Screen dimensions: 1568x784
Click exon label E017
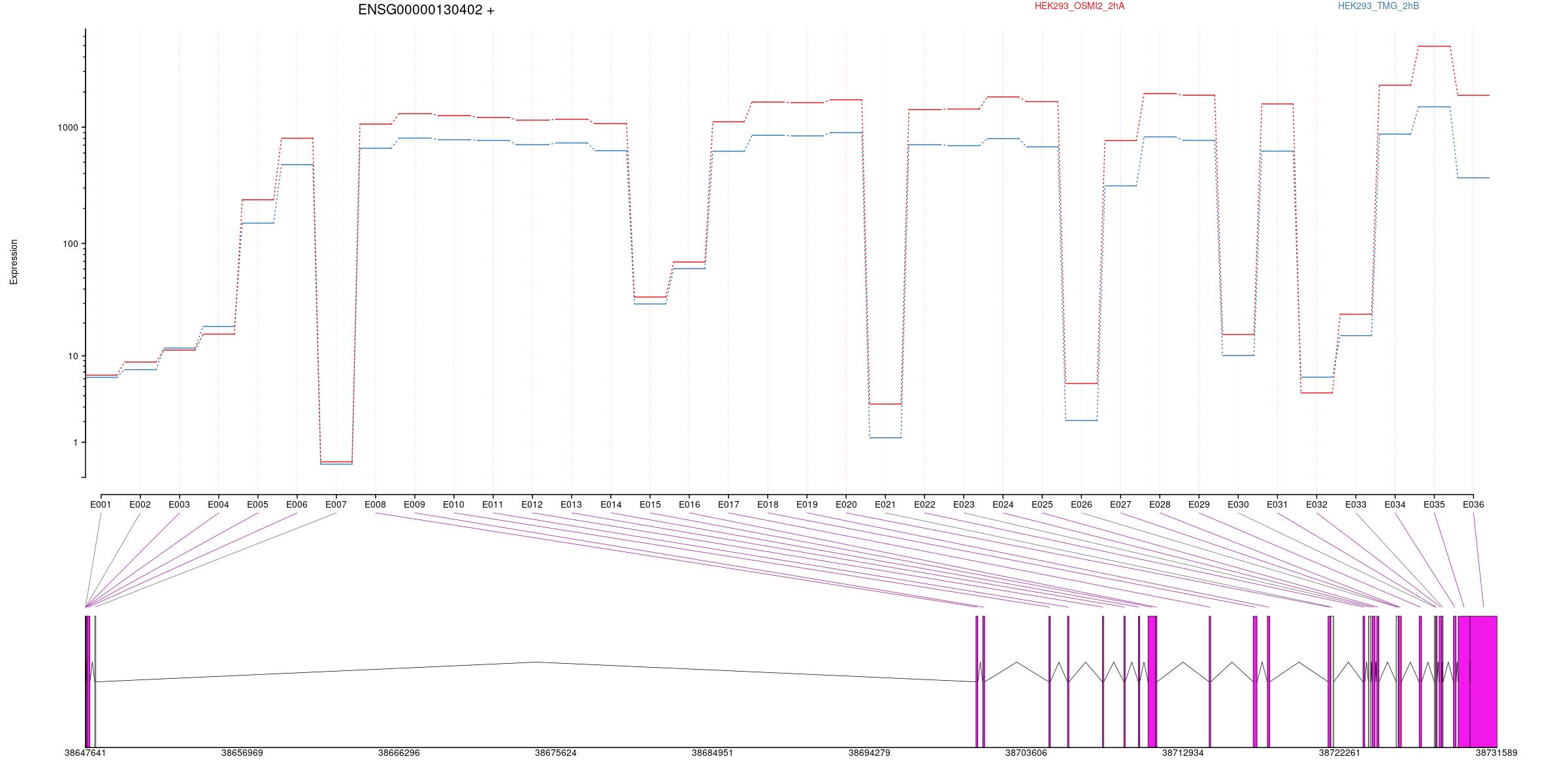[728, 504]
